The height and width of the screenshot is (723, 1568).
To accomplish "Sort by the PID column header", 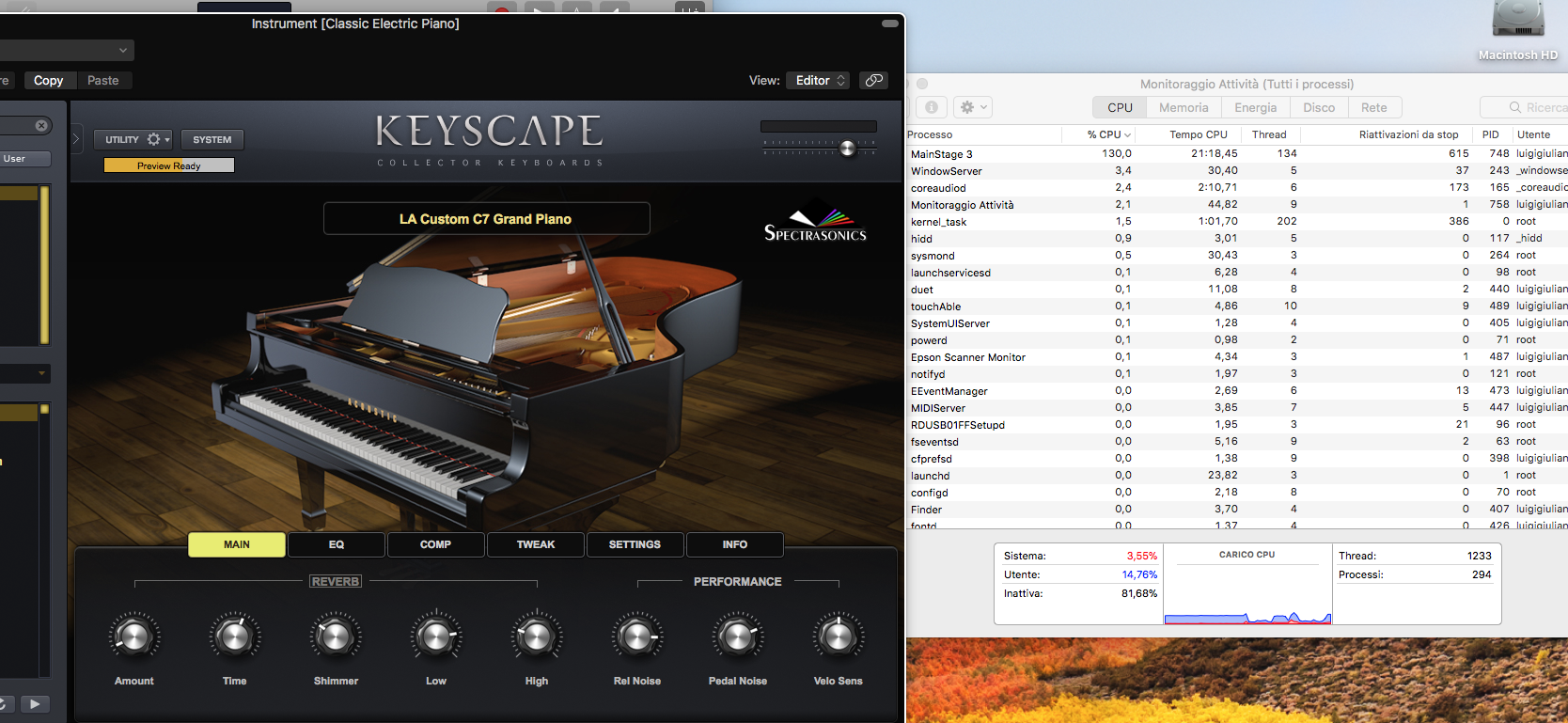I will (1492, 134).
